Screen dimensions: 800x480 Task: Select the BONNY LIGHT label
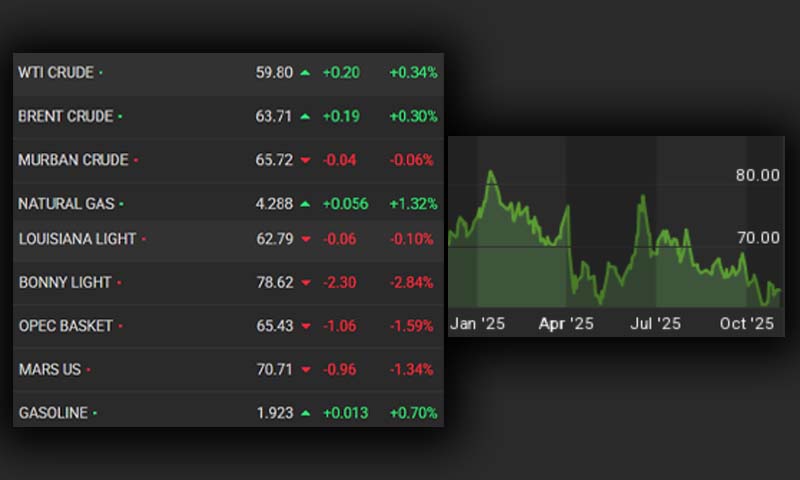pyautogui.click(x=65, y=283)
